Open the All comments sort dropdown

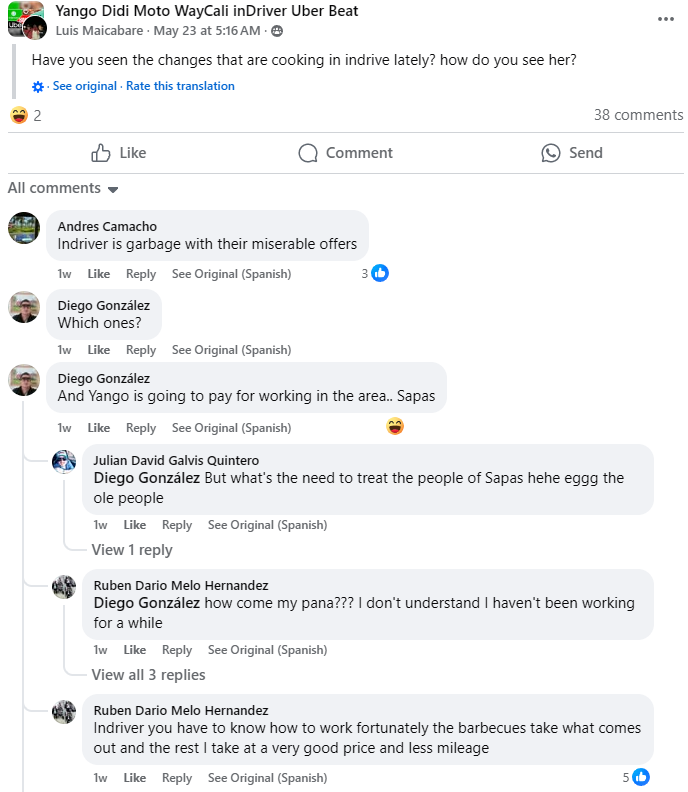[x=63, y=188]
